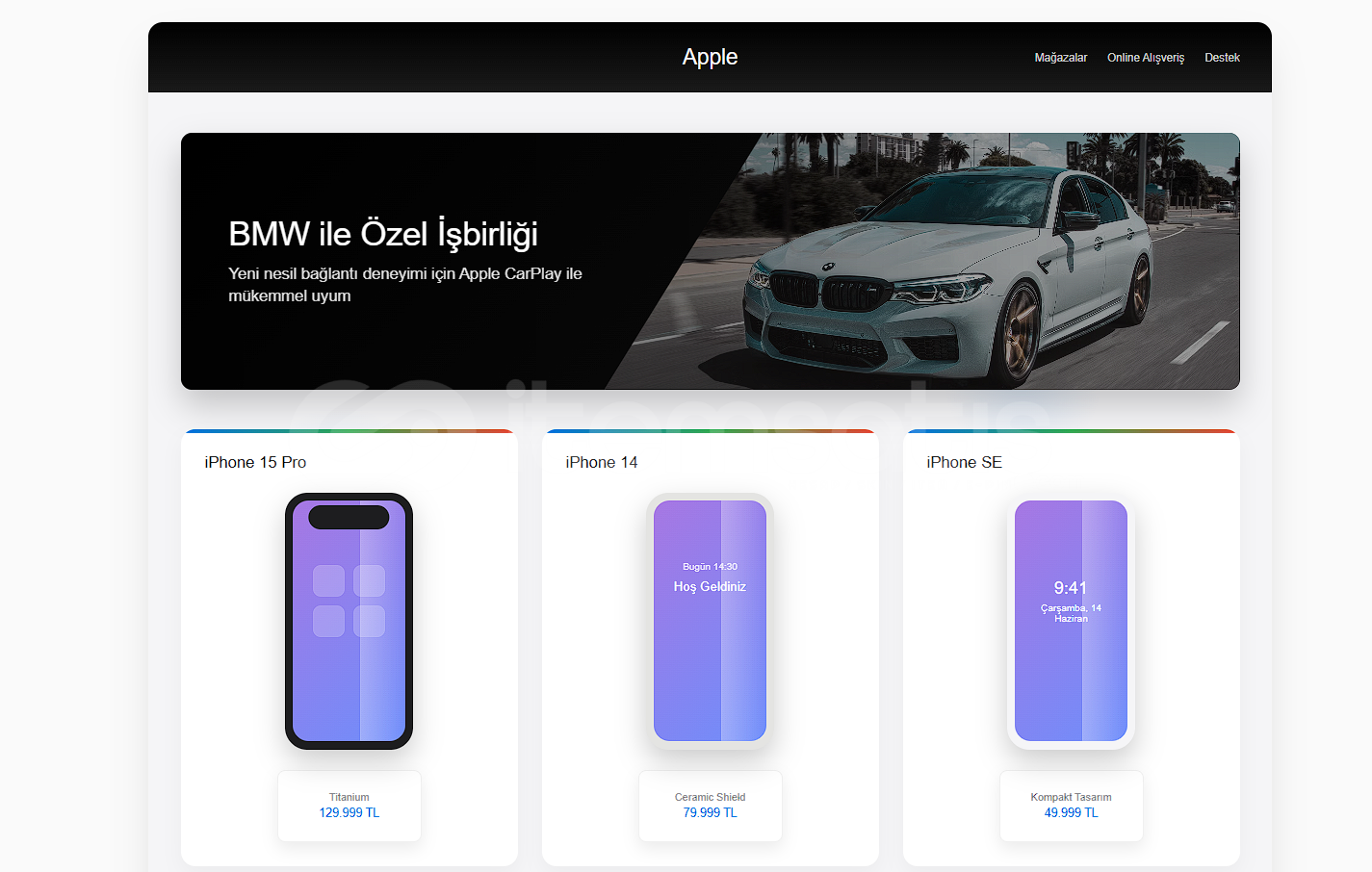This screenshot has height=872, width=1372.
Task: Click the iPhone SE phone image
Action: [x=1071, y=621]
